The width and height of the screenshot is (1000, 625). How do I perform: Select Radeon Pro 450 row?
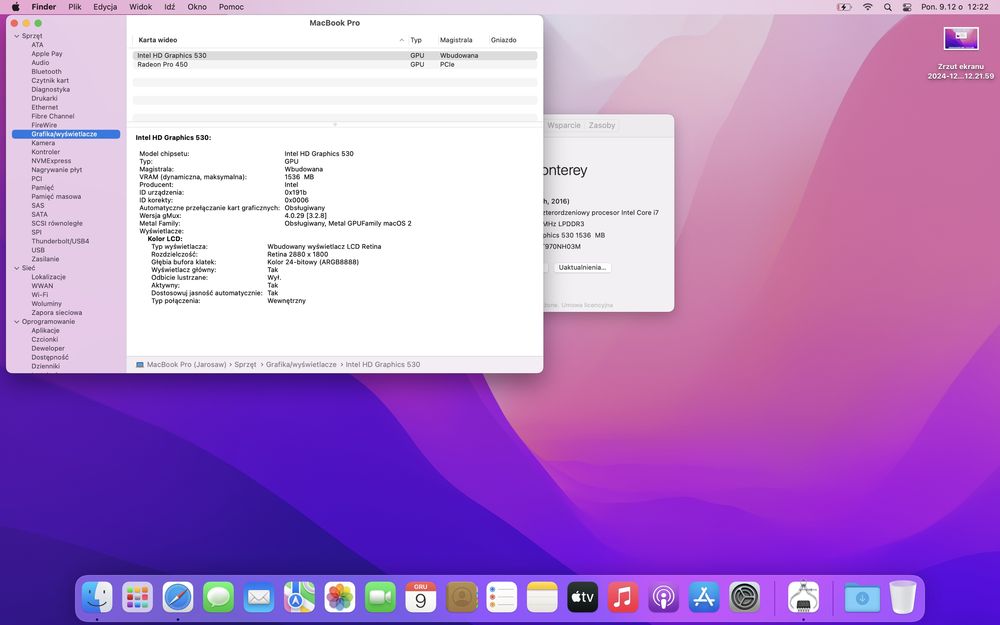pos(335,64)
